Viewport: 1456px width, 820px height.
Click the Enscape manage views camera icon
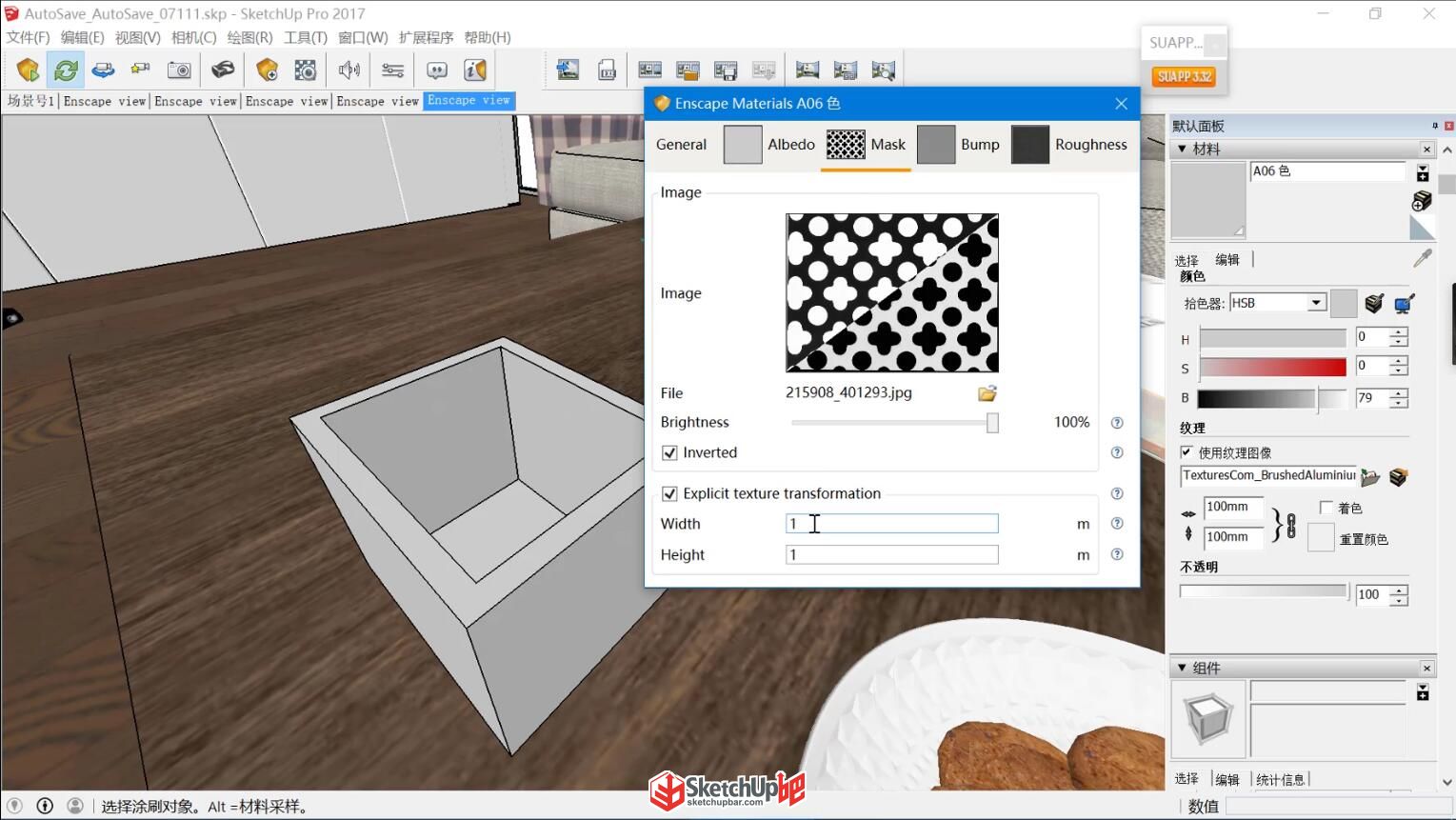pos(141,70)
